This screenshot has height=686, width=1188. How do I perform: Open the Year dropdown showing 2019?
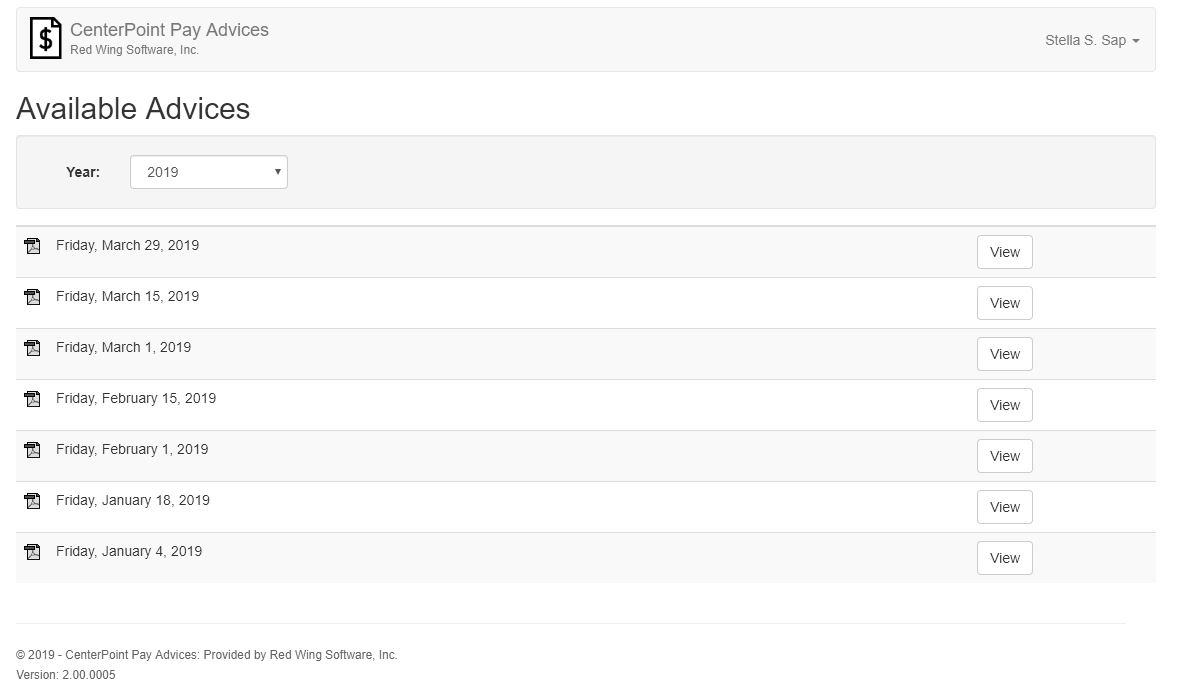(x=208, y=172)
